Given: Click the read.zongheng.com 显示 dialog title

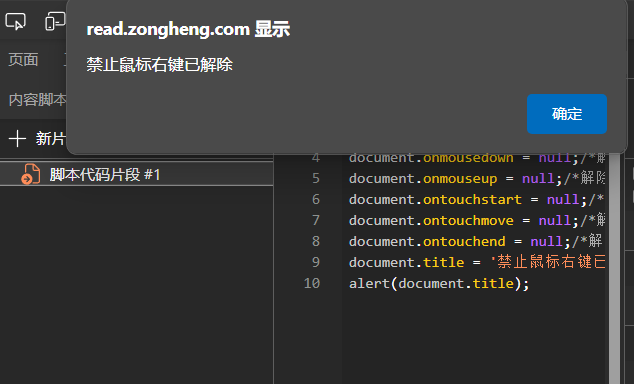Looking at the screenshot, I should point(188,29).
